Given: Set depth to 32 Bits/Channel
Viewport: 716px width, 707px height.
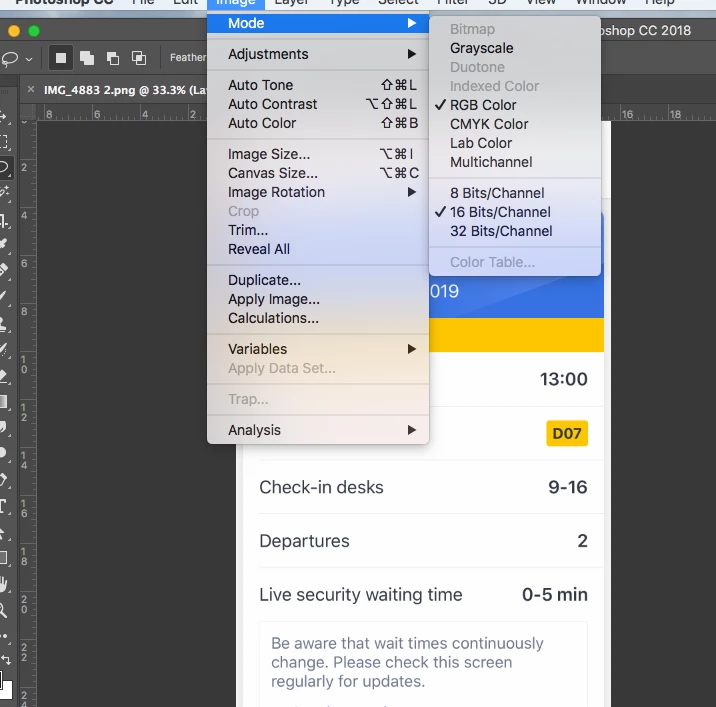Looking at the screenshot, I should 515,231.
